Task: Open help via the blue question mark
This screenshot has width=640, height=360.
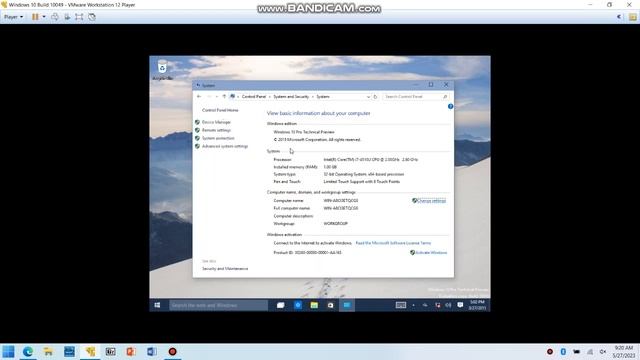Action: point(450,107)
